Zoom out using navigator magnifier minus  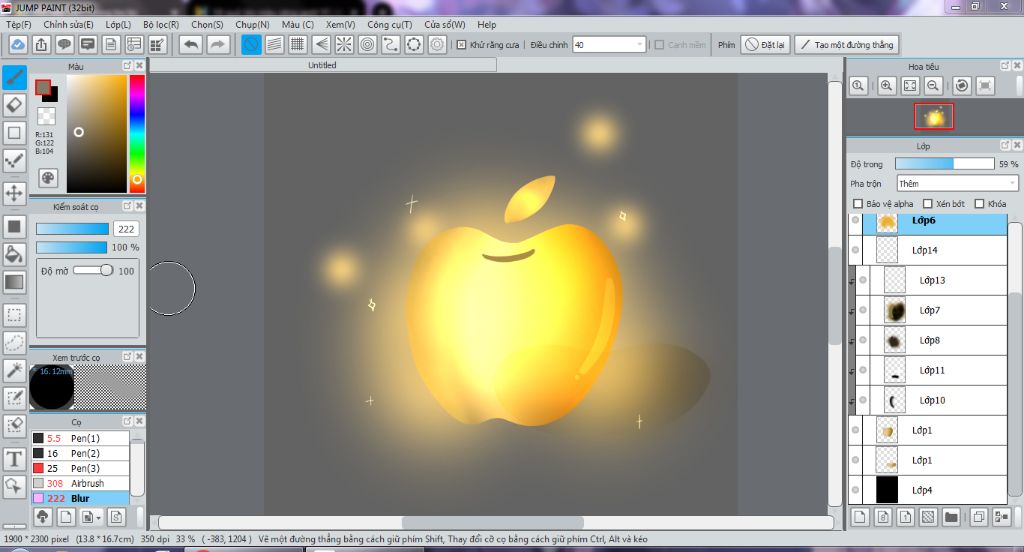[x=933, y=86]
